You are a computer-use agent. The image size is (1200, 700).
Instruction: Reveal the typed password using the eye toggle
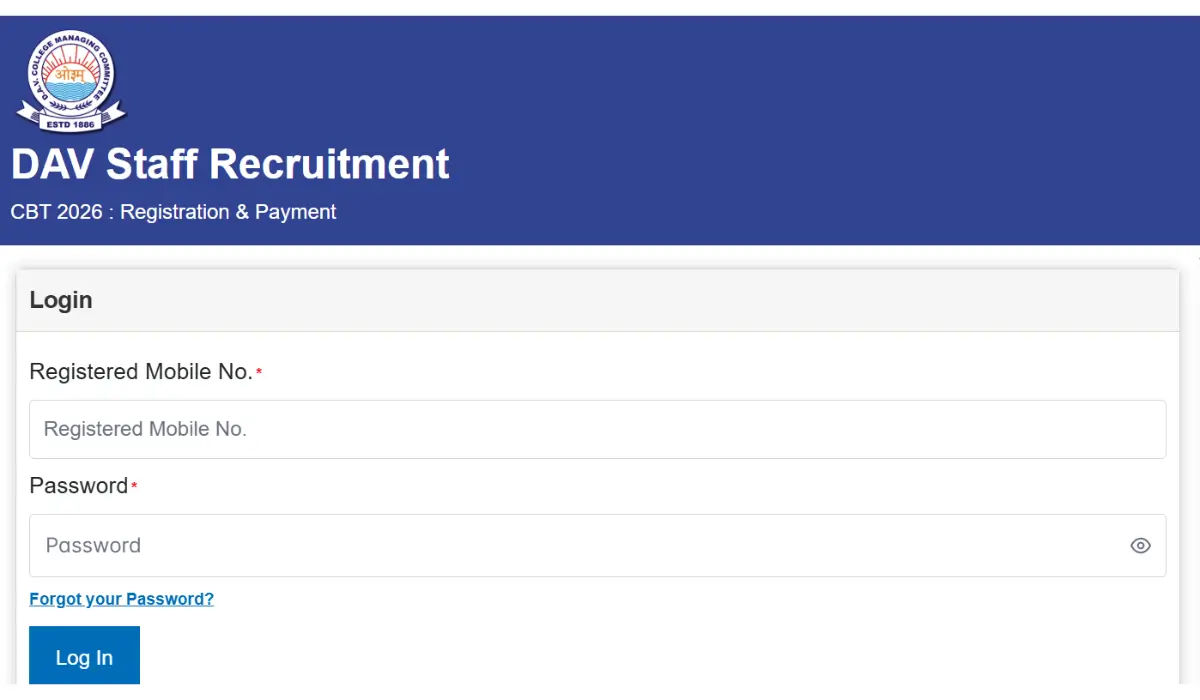tap(1140, 545)
